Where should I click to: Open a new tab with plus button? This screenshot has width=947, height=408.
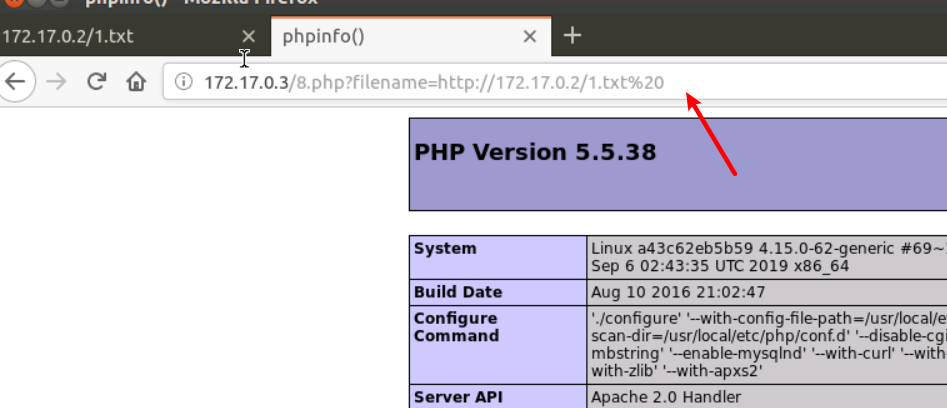tap(572, 36)
